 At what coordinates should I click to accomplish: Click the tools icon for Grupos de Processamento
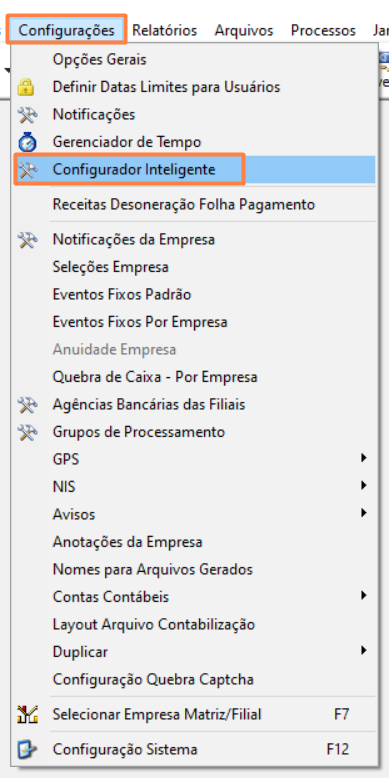[x=26, y=432]
